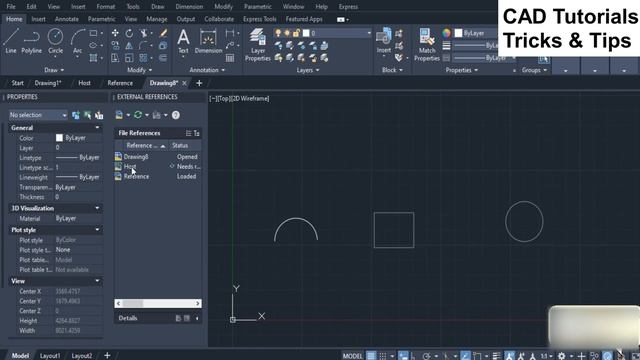Toggle dynamic input in status bar
Viewport: 640px width, 360px height.
(x=403, y=356)
